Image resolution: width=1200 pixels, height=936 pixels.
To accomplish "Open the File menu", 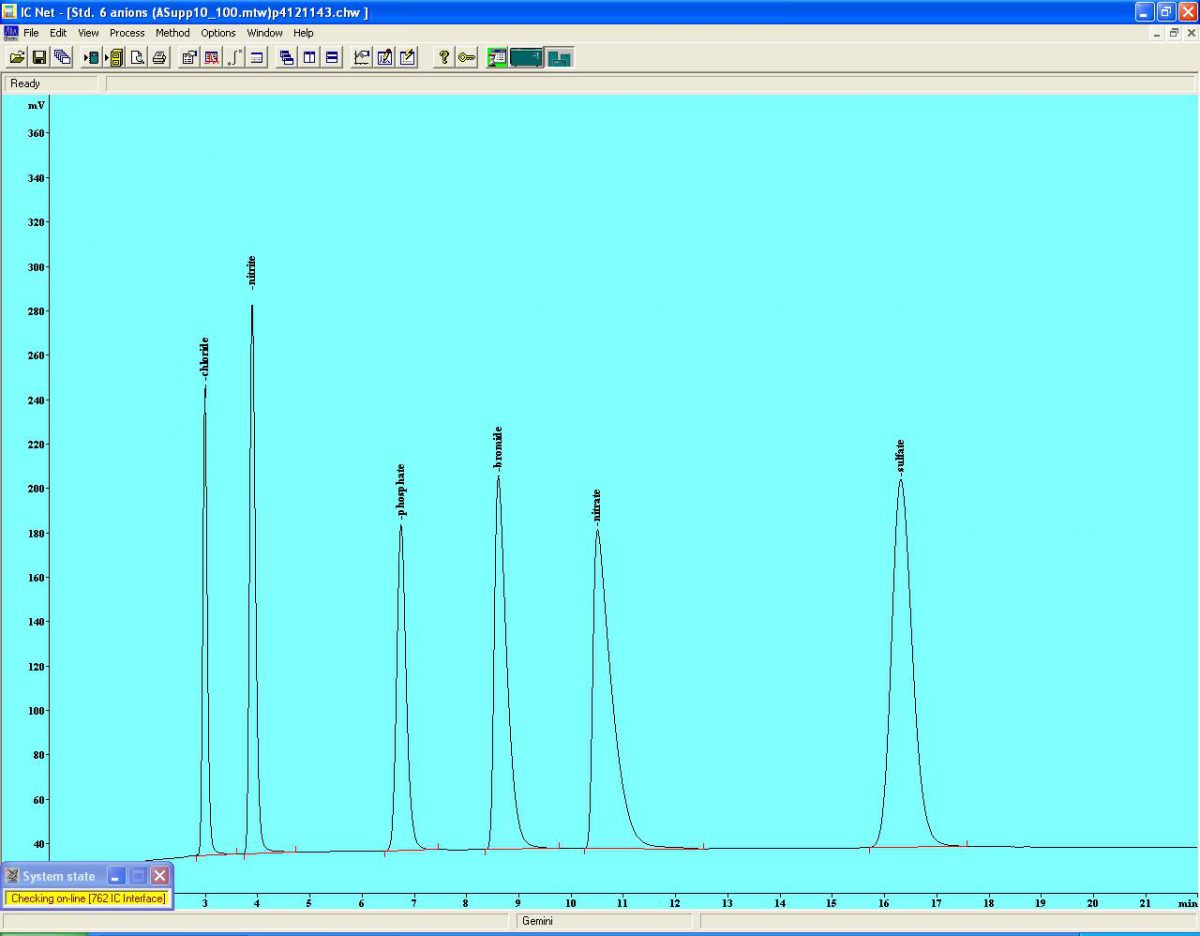I will [32, 33].
